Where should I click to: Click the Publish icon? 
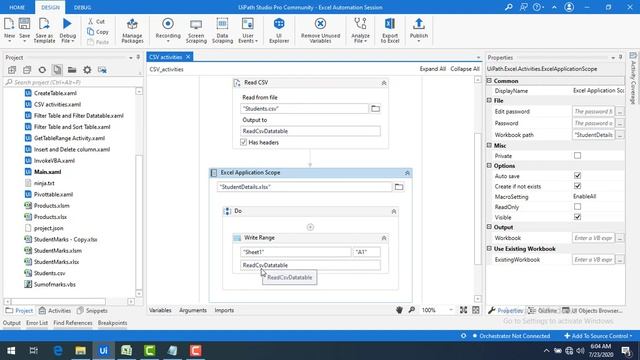pyautogui.click(x=419, y=29)
